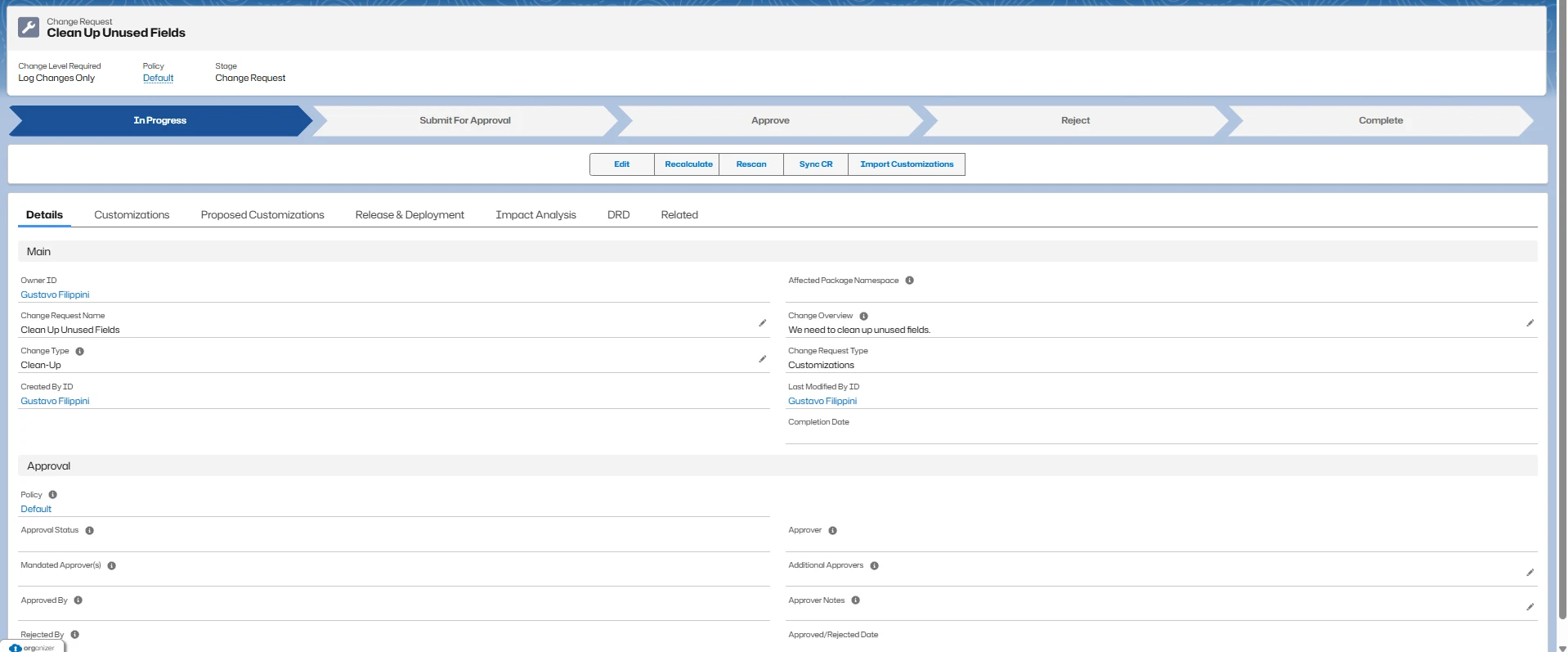Click the Change Request wrench icon
This screenshot has width=1568, height=652.
tap(29, 28)
